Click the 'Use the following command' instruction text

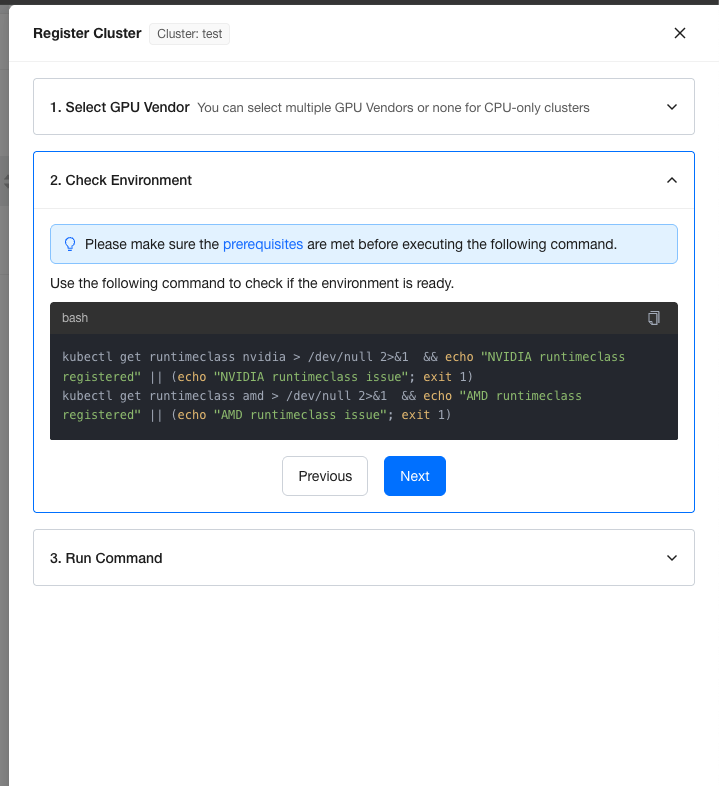252,283
